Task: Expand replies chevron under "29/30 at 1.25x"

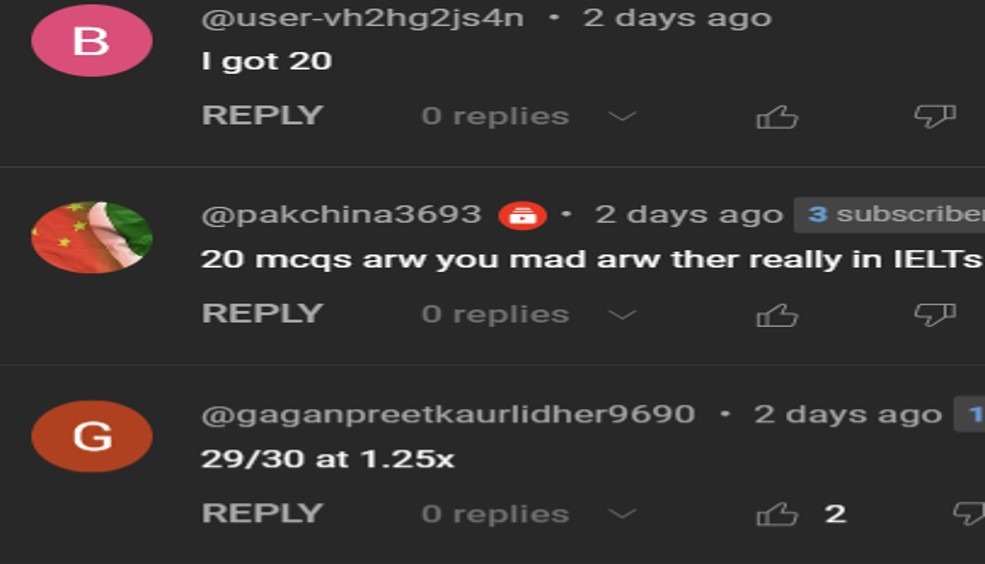Action: [623, 514]
